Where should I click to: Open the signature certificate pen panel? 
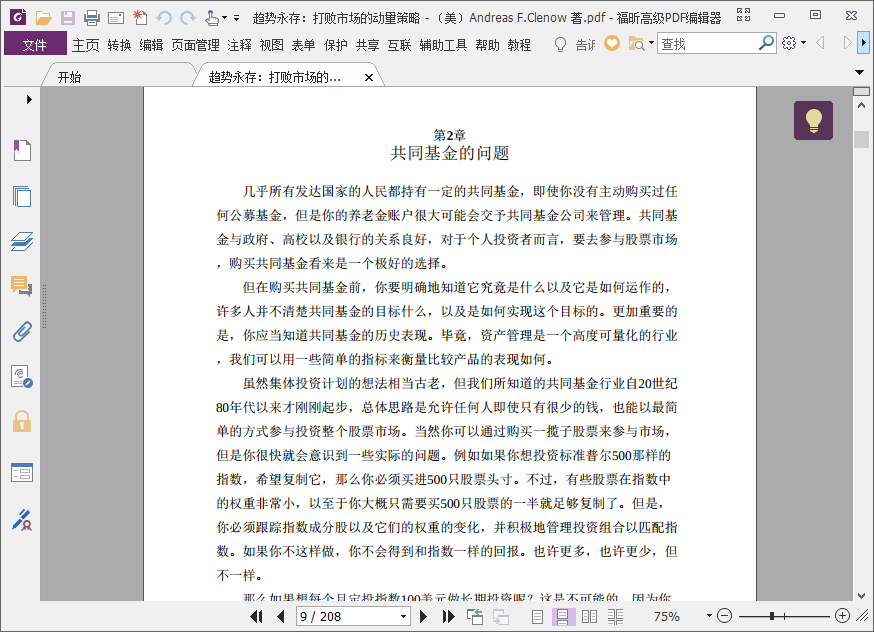click(x=22, y=520)
